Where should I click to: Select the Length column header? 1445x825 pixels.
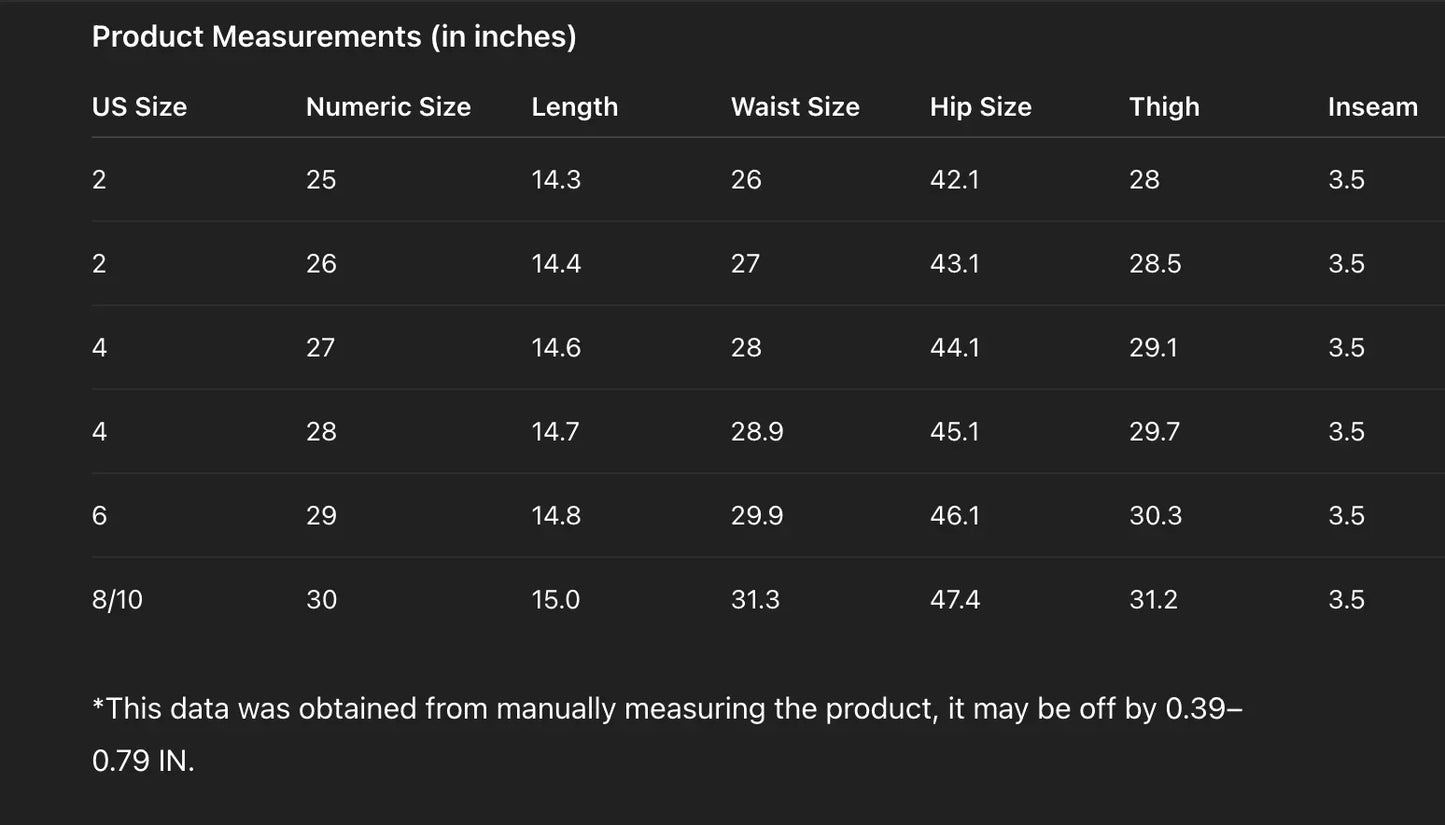pyautogui.click(x=574, y=107)
